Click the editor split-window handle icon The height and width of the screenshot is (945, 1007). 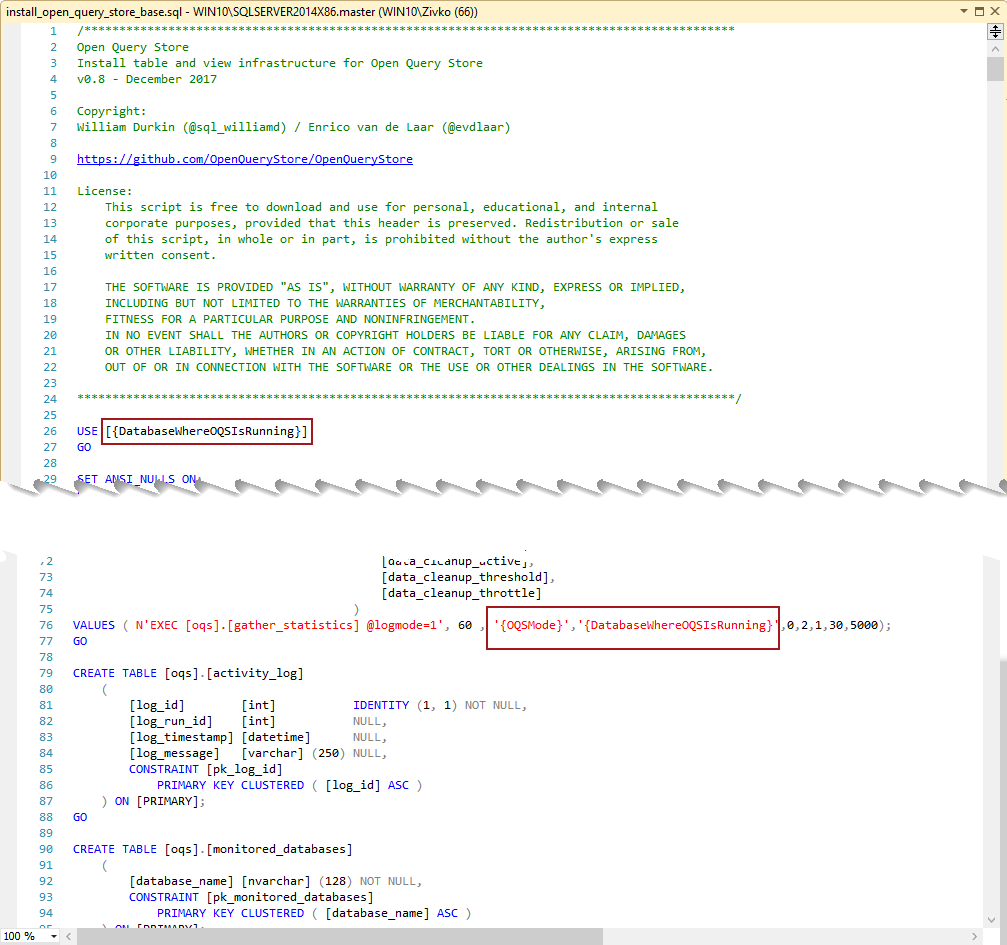[995, 31]
